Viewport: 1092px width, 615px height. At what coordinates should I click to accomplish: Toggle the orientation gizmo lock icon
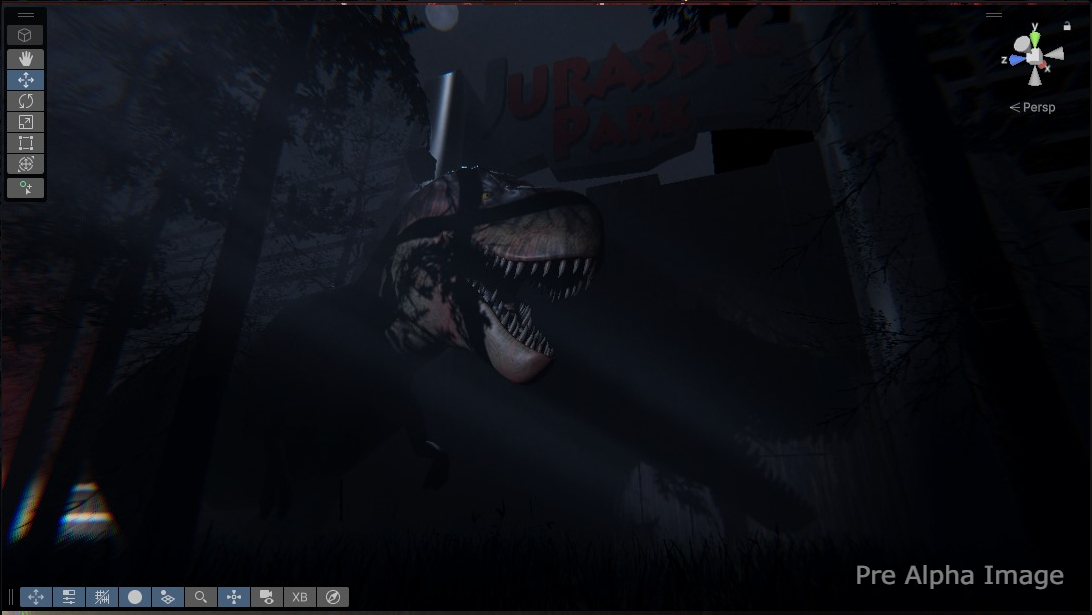tap(1067, 26)
